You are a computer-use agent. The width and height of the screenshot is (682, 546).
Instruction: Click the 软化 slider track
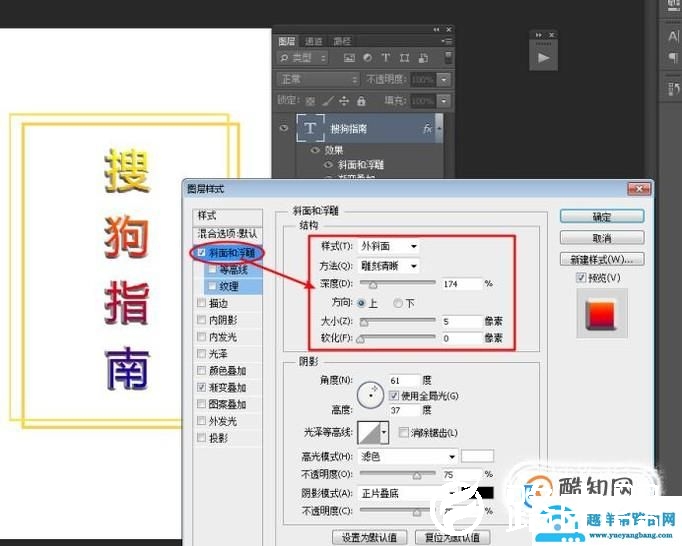pyautogui.click(x=398, y=337)
